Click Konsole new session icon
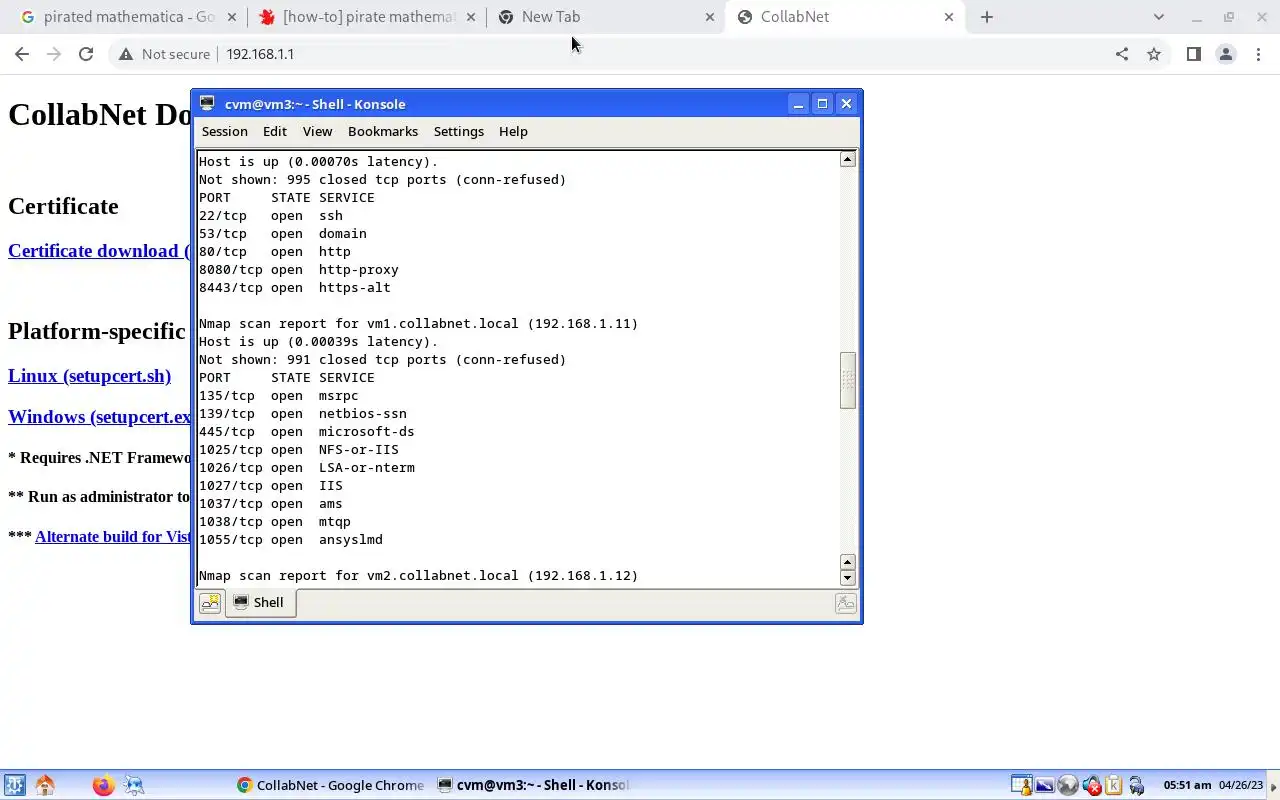 [210, 603]
